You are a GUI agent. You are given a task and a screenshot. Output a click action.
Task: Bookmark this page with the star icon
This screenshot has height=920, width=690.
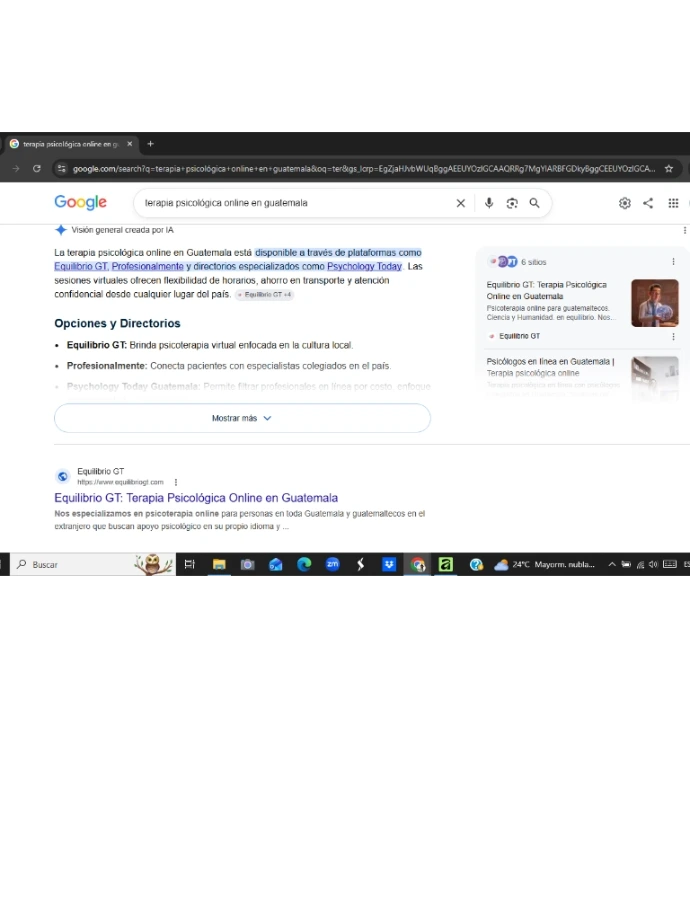668,168
